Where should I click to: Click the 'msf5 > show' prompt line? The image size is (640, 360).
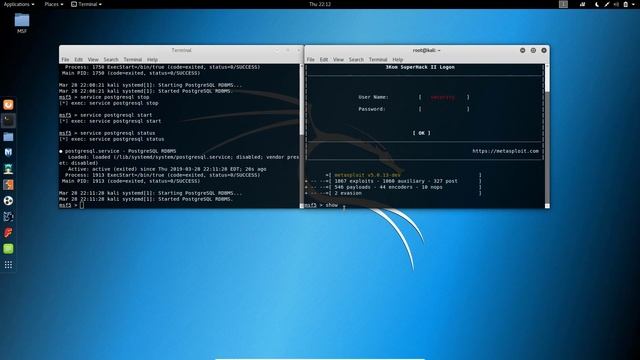[x=321, y=205]
